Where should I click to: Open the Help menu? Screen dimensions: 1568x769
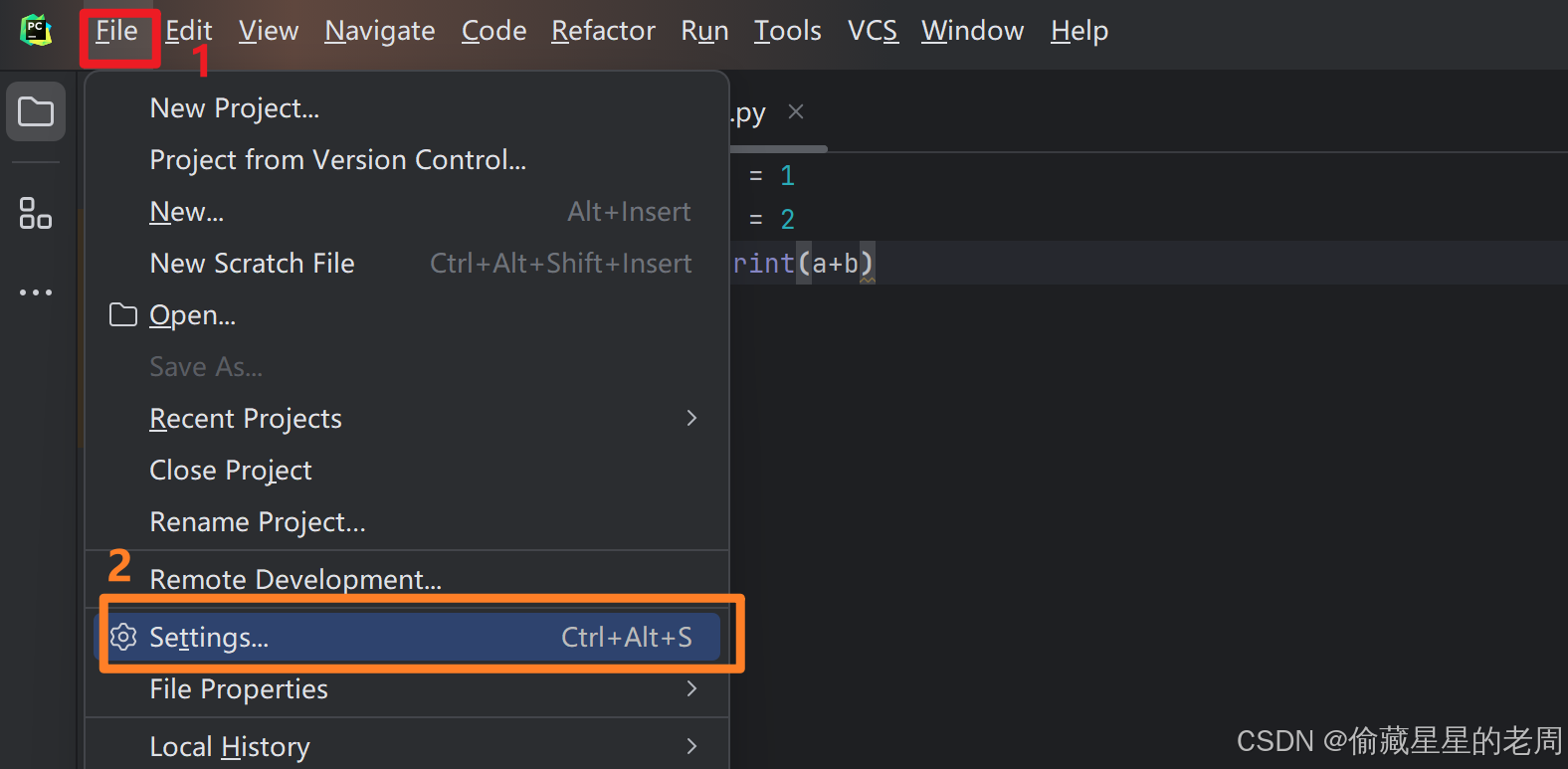click(x=1079, y=31)
